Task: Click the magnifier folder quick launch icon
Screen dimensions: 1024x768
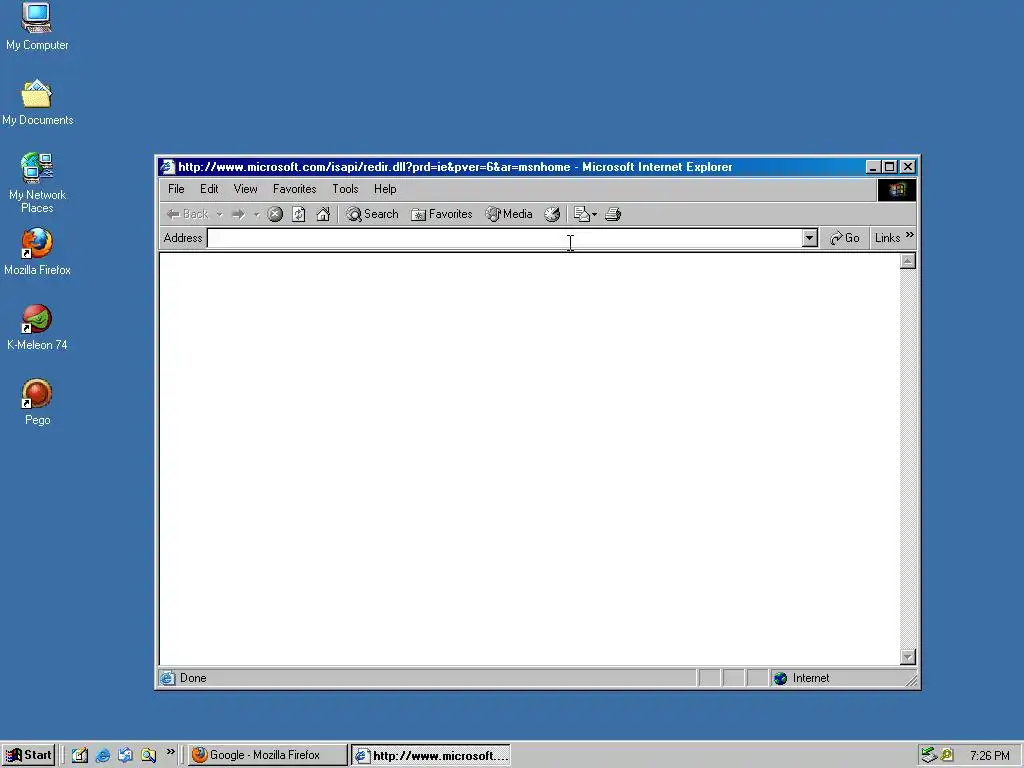Action: pos(148,756)
